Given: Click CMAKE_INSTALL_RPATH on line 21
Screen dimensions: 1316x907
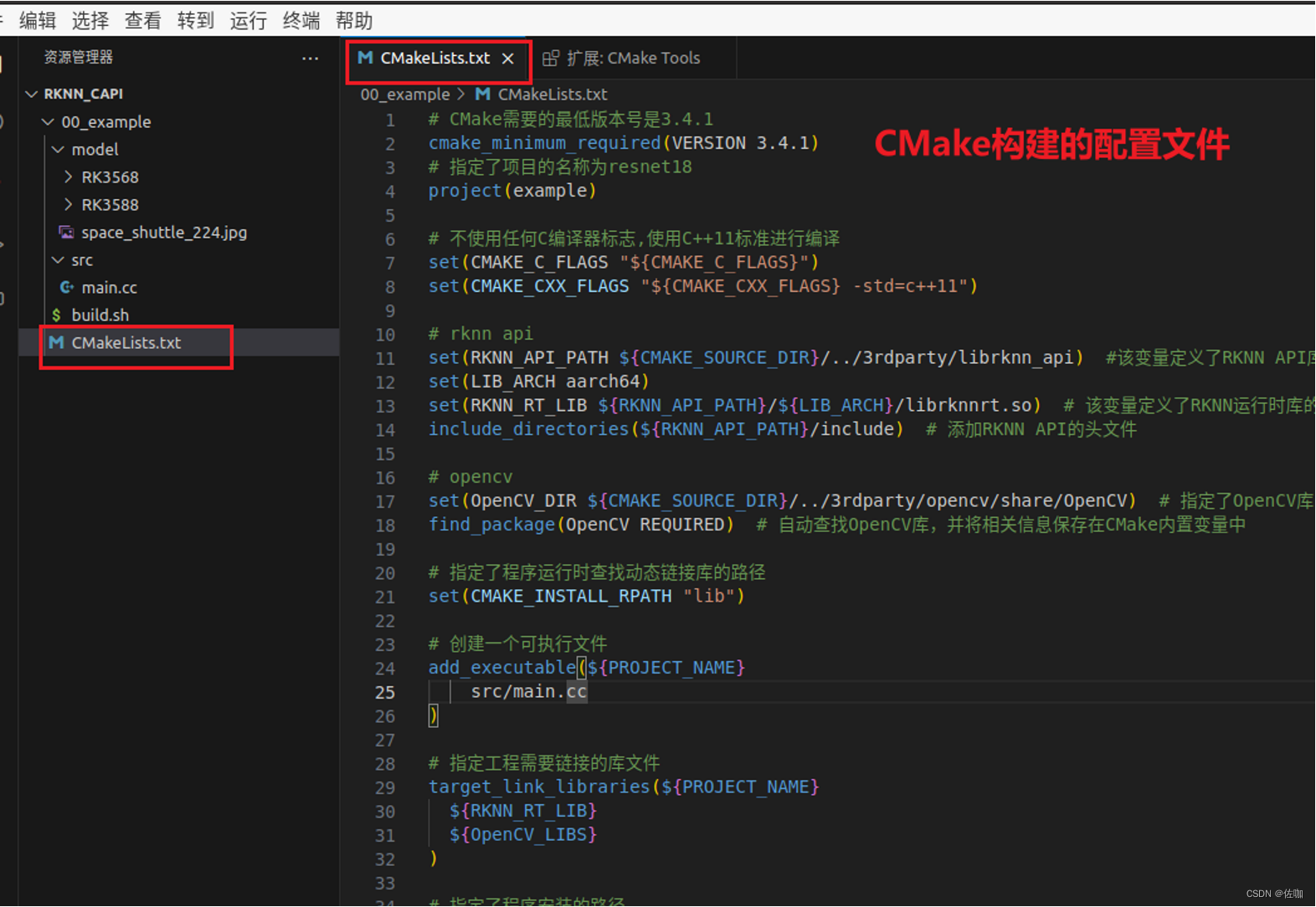Looking at the screenshot, I should click(571, 597).
